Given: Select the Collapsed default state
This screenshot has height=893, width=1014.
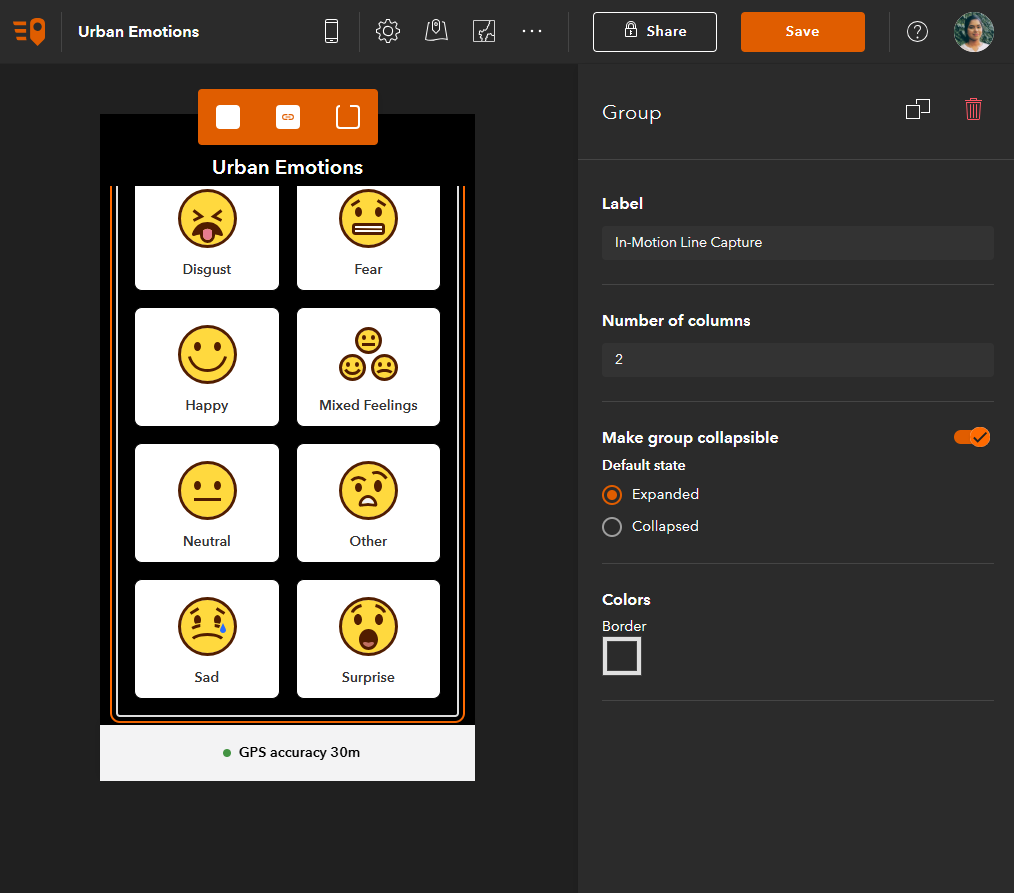Looking at the screenshot, I should pyautogui.click(x=612, y=527).
